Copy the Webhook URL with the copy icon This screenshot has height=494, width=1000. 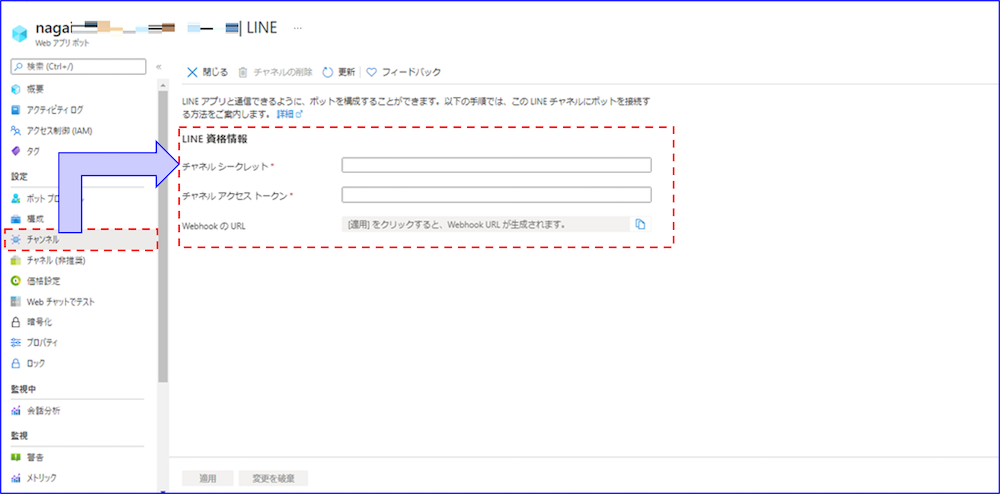[641, 224]
